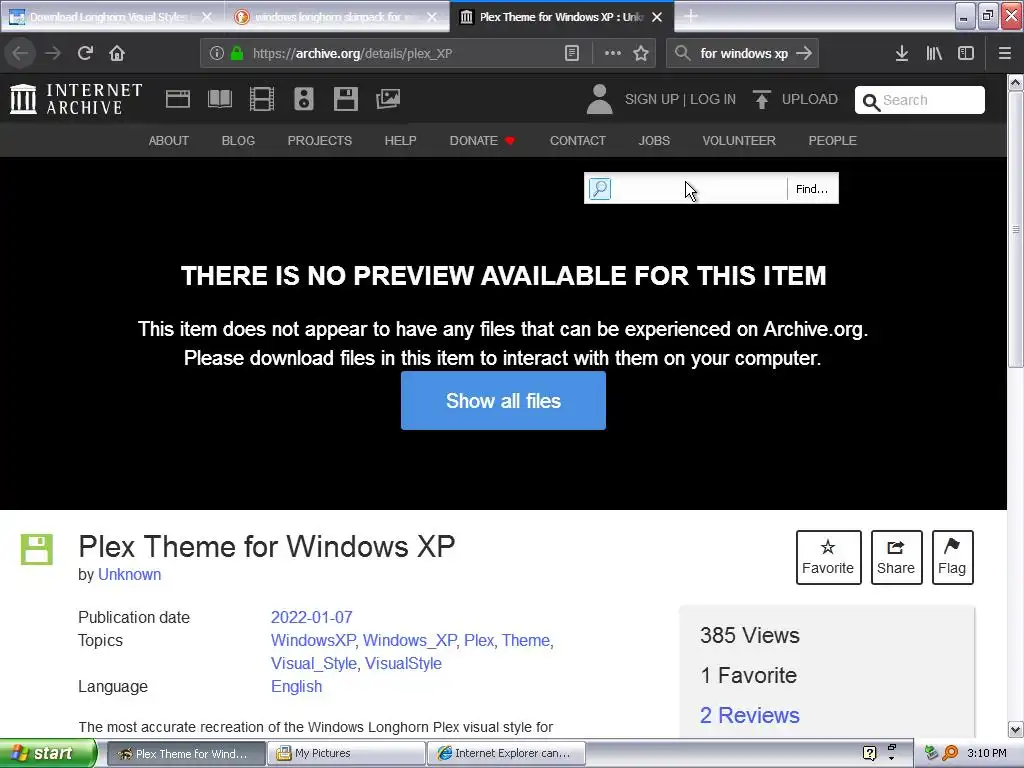Open Internet Archive images icon
The image size is (1024, 768).
coord(388,99)
